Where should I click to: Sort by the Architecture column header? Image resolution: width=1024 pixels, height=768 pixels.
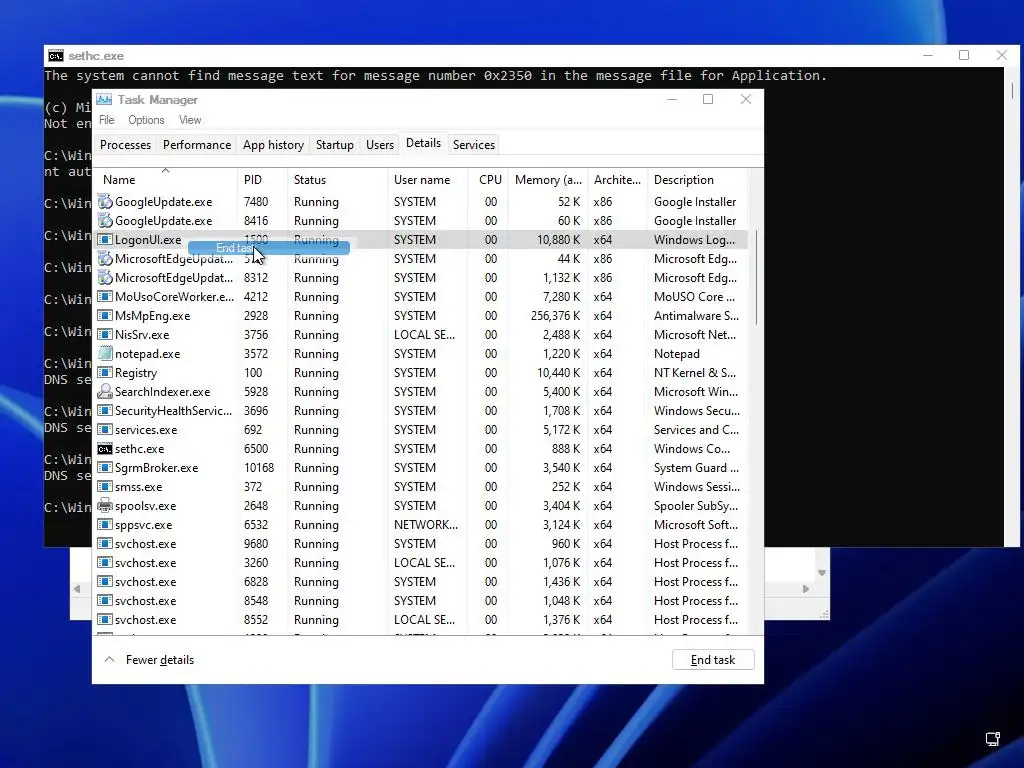tap(617, 180)
